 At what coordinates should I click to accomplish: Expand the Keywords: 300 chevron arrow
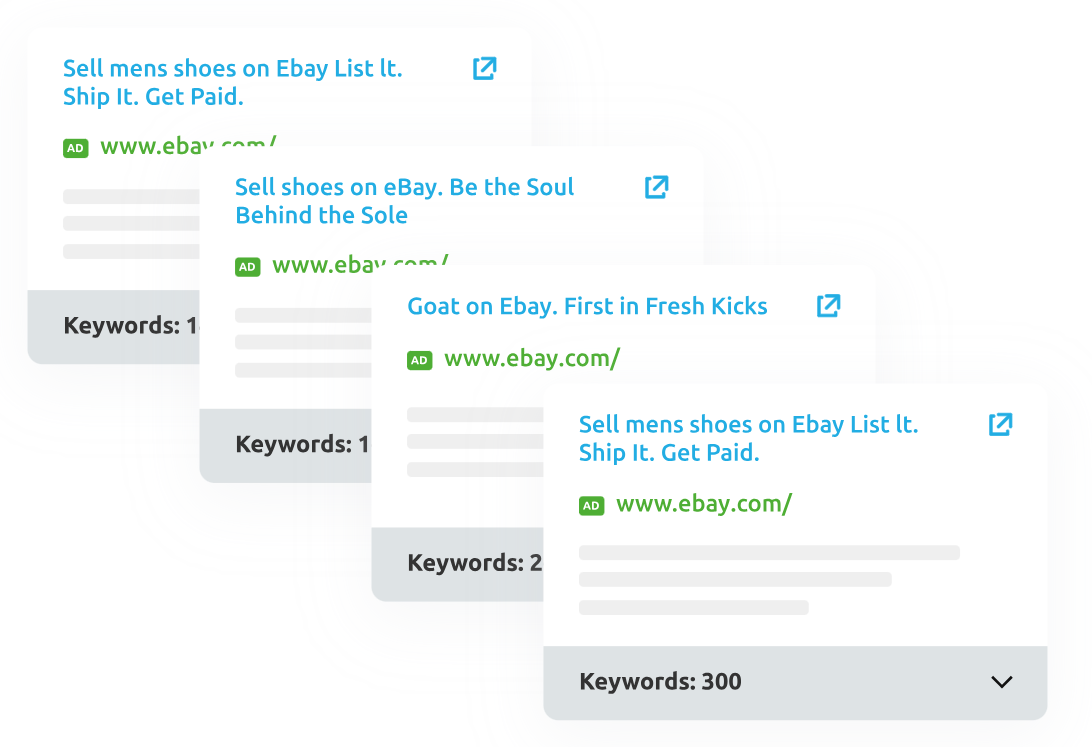point(1001,682)
